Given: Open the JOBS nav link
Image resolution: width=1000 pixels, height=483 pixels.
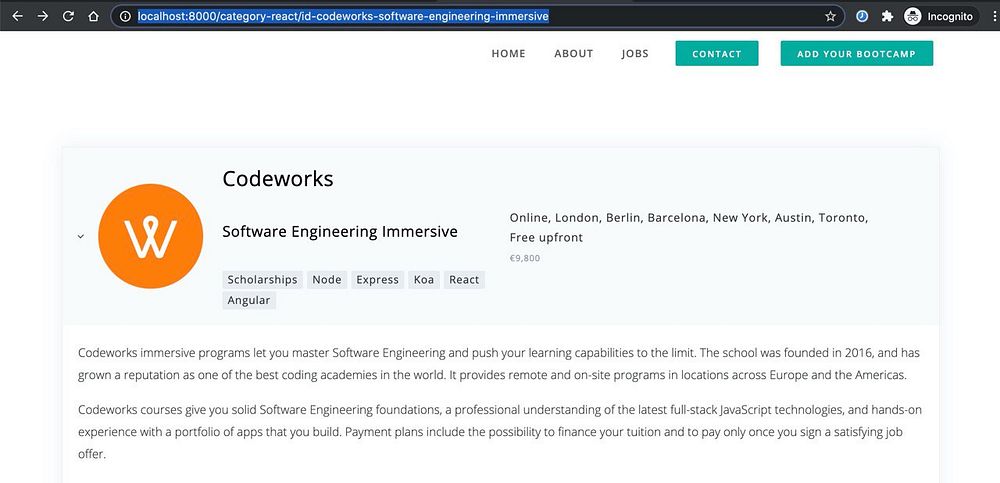Looking at the screenshot, I should [x=635, y=54].
